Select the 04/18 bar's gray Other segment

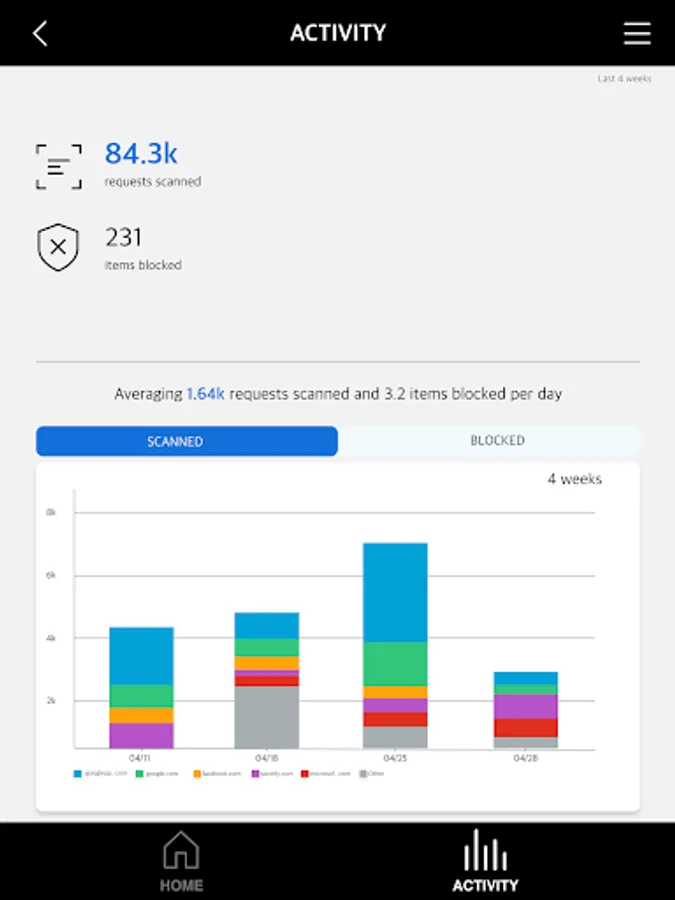pos(267,717)
